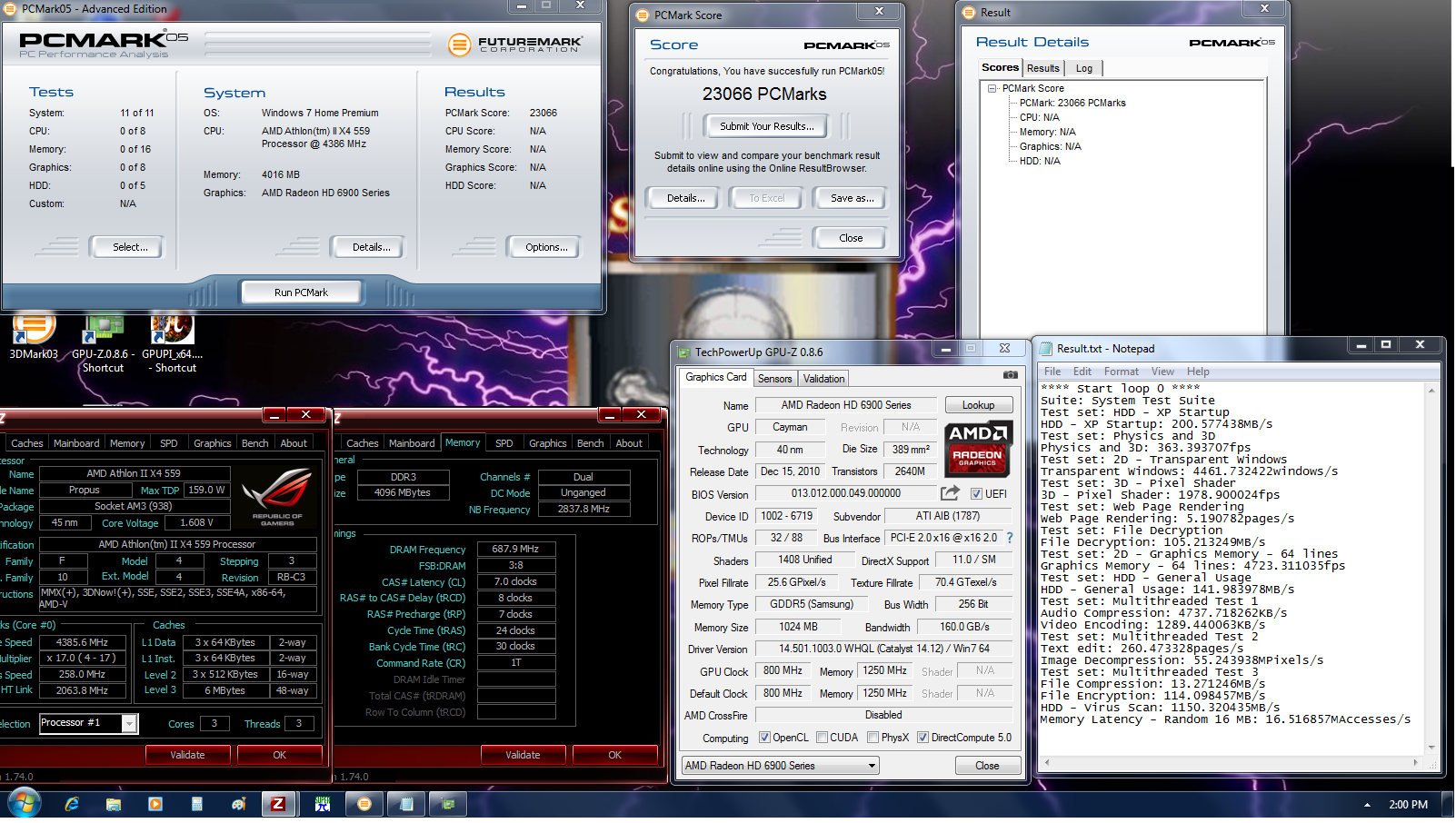Click Validate in CPU-Z Memory window
The height and width of the screenshot is (823, 1456).
[x=523, y=755]
